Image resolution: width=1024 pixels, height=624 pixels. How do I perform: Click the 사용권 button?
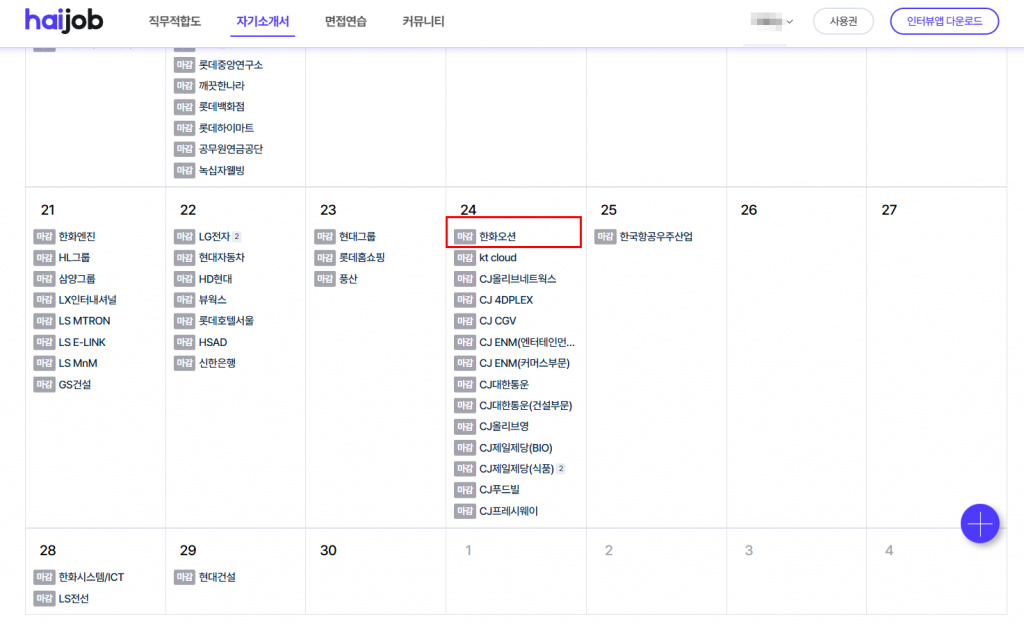tap(843, 22)
